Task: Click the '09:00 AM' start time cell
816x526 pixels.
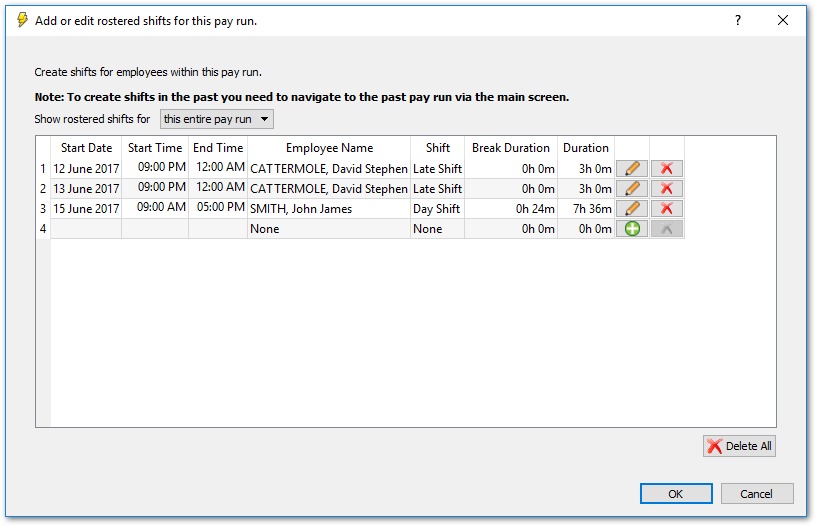Action: tap(155, 208)
